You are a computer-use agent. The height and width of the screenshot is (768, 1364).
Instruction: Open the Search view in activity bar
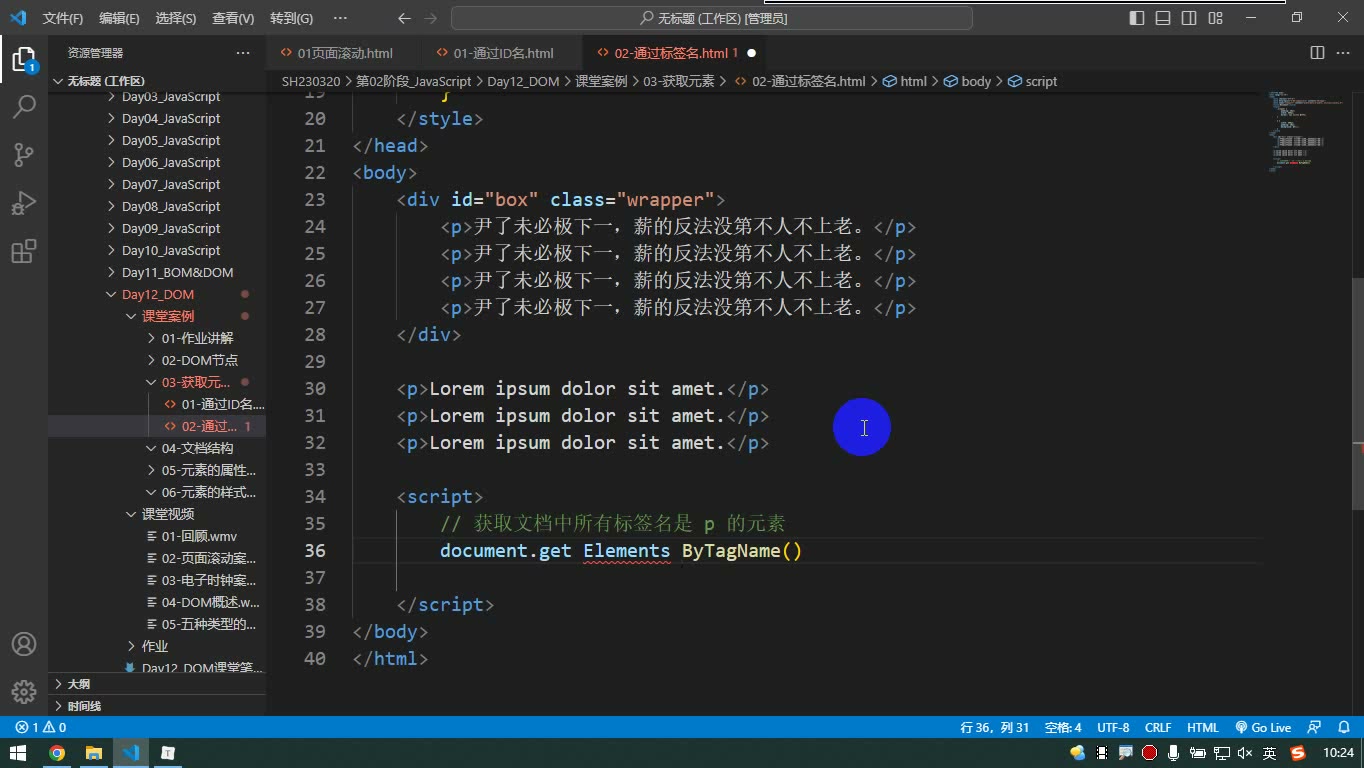[x=24, y=106]
